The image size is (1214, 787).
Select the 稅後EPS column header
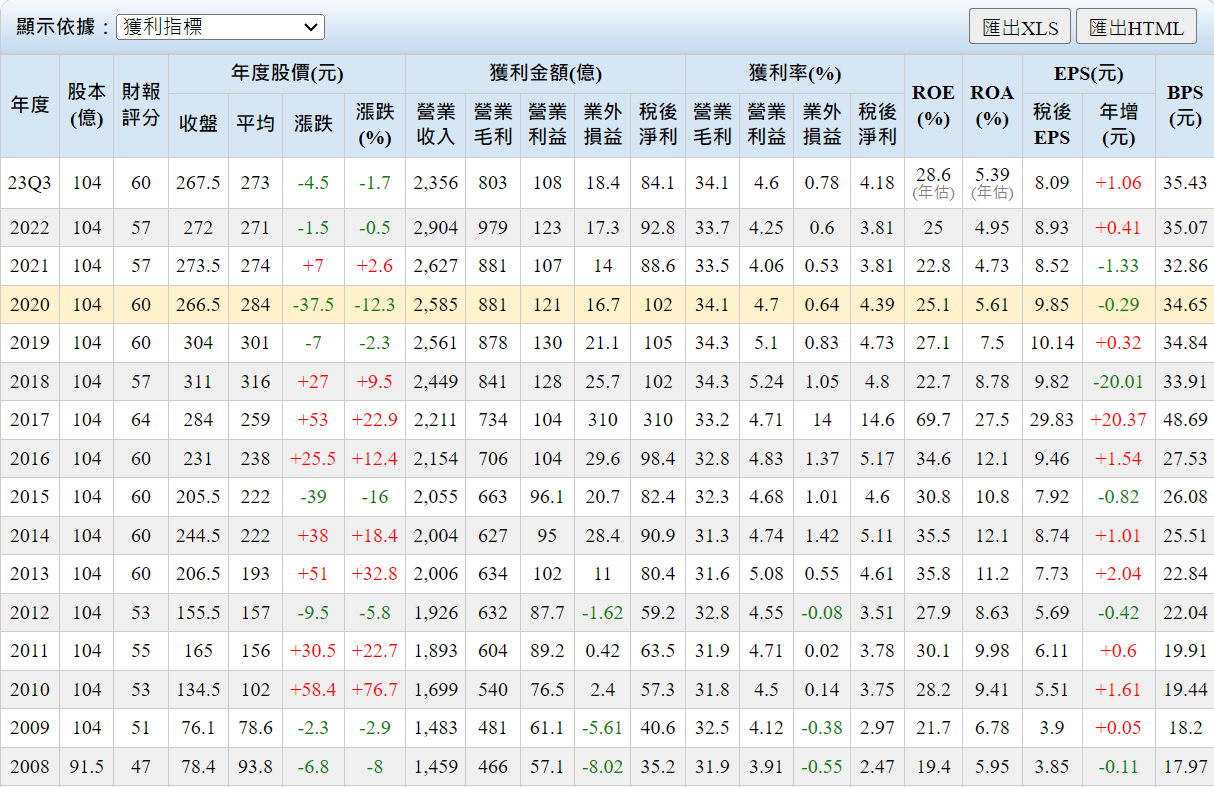[x=1052, y=124]
